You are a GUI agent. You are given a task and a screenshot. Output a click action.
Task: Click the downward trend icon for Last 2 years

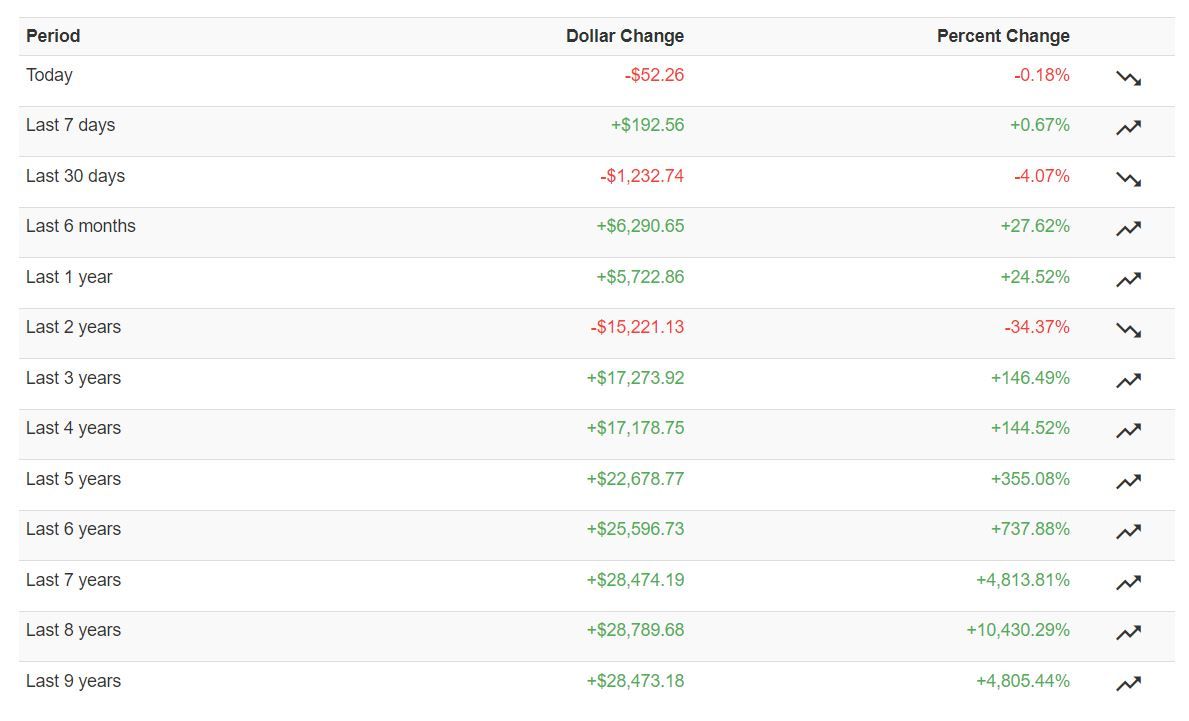pos(1128,330)
